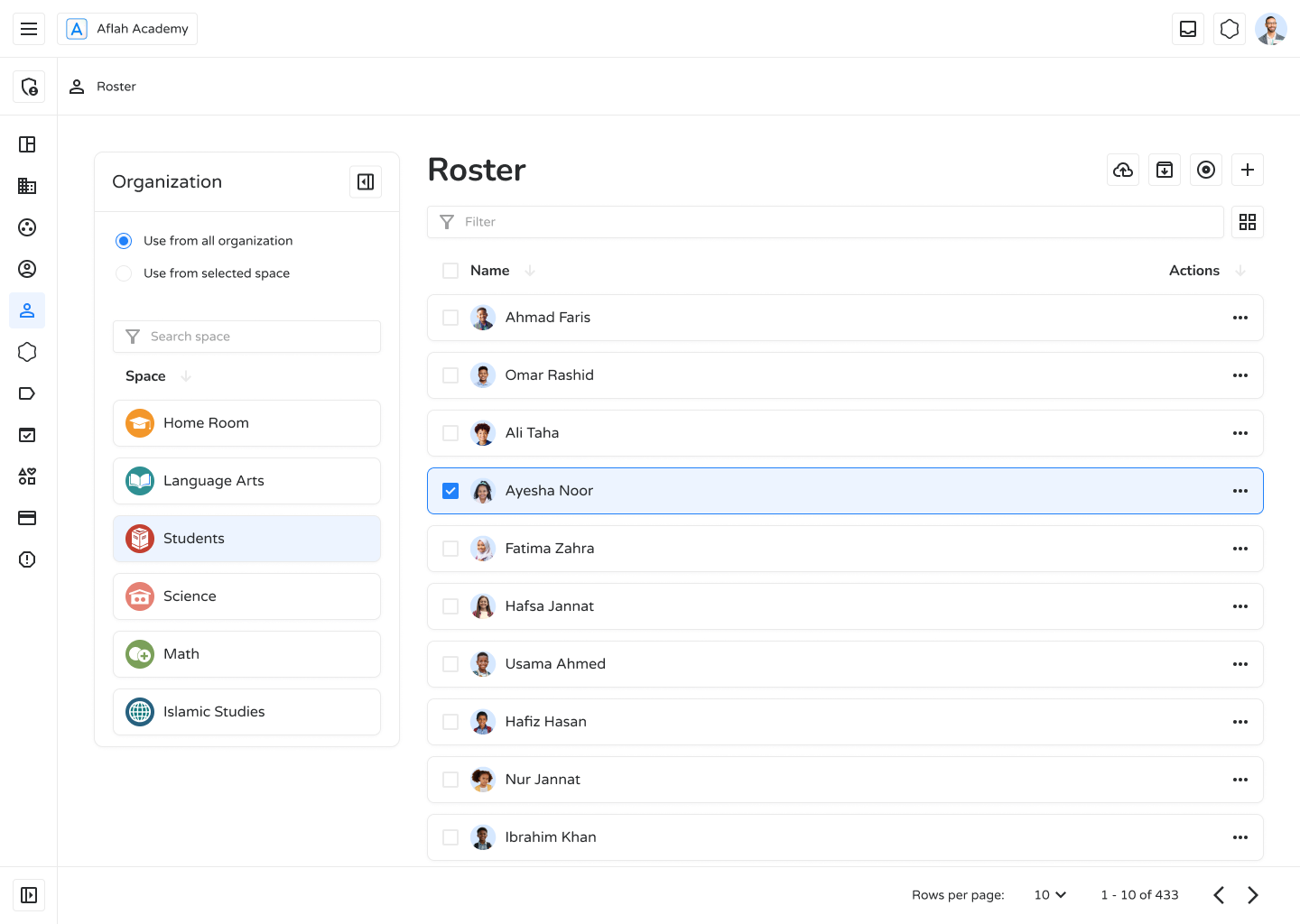Image resolution: width=1300 pixels, height=924 pixels.
Task: Open the inbox icon in top bar
Action: coord(1188,29)
